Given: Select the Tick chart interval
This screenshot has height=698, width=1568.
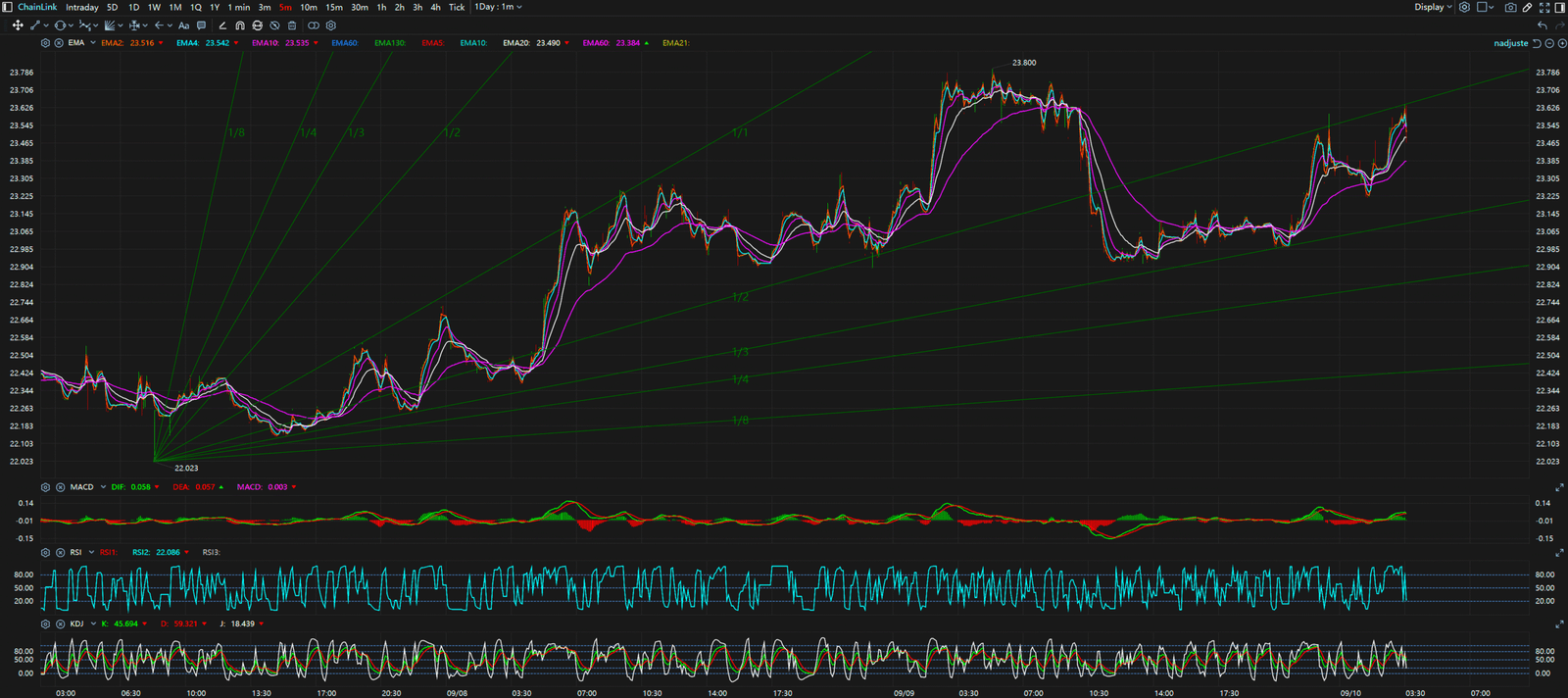Looking at the screenshot, I should 457,7.
